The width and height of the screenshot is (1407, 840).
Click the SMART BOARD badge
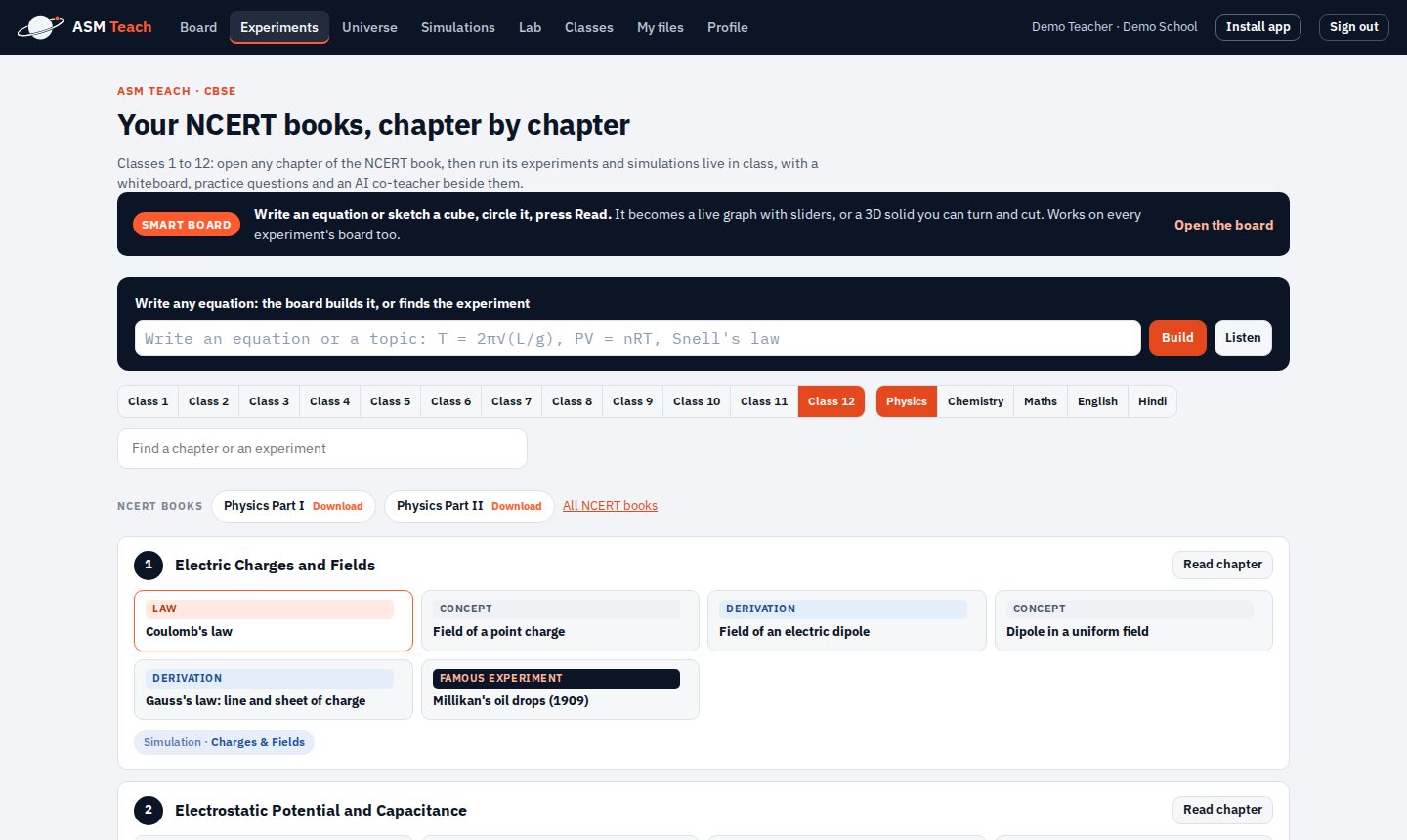point(187,225)
